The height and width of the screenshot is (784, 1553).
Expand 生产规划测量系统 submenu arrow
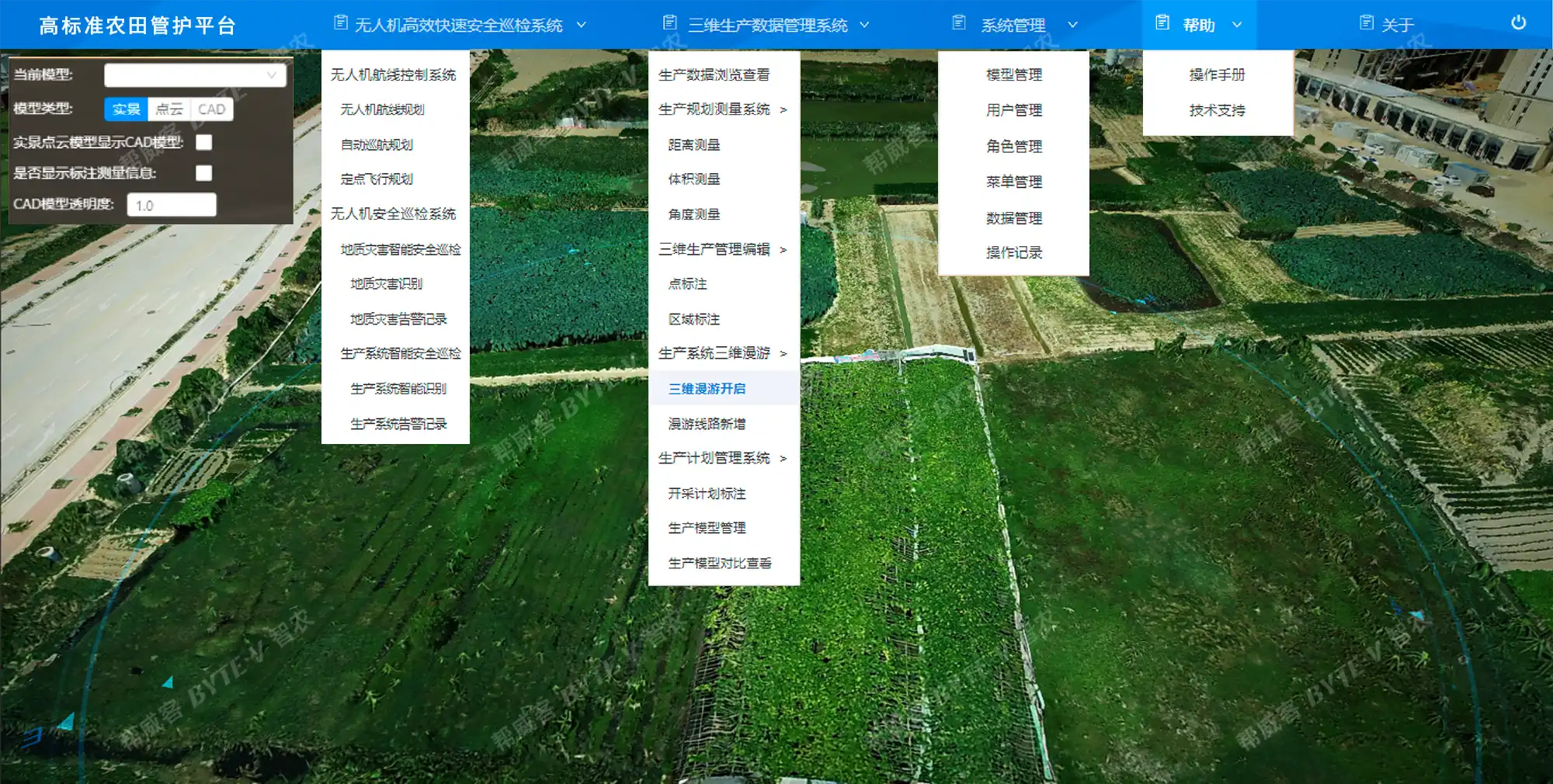783,110
